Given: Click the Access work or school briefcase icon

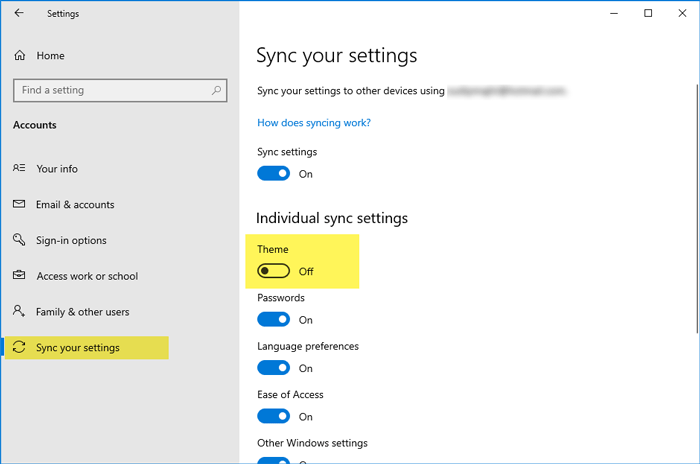Looking at the screenshot, I should click(x=20, y=276).
